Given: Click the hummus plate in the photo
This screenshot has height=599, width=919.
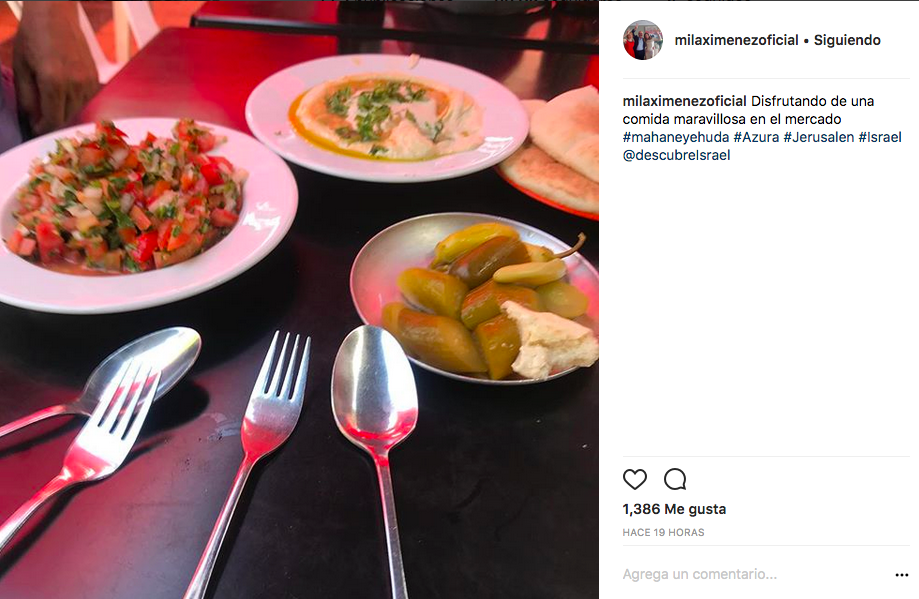Looking at the screenshot, I should (387, 117).
